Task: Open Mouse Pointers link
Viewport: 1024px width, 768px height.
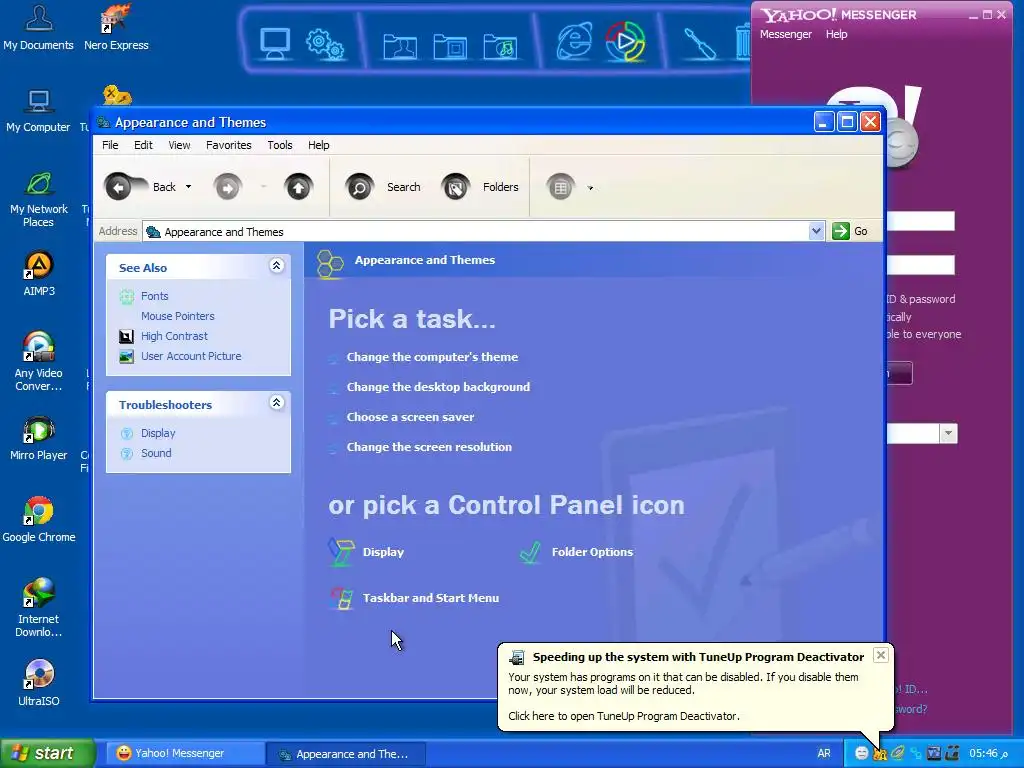Action: [x=178, y=316]
